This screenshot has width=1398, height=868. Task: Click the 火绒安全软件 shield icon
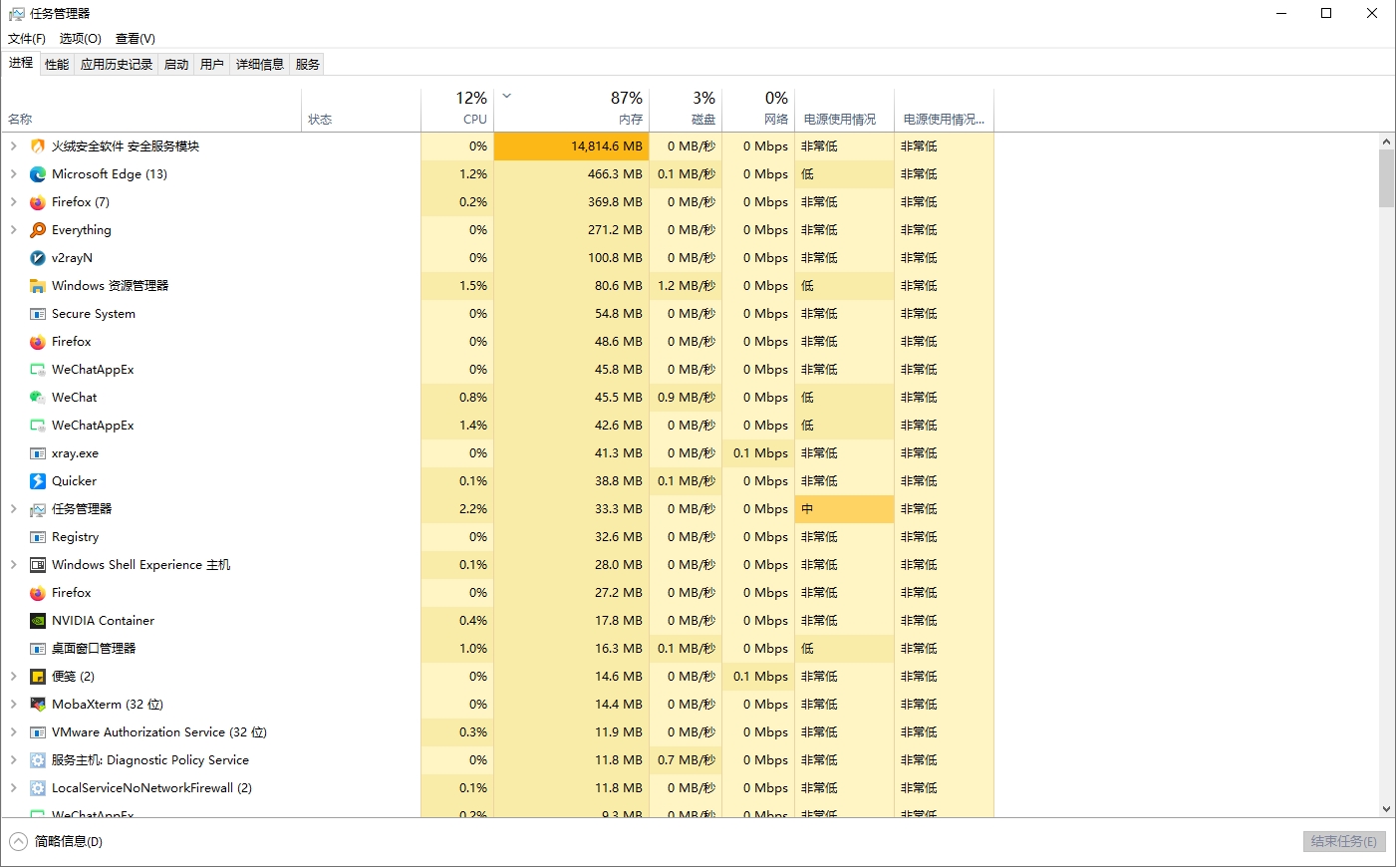pos(38,146)
